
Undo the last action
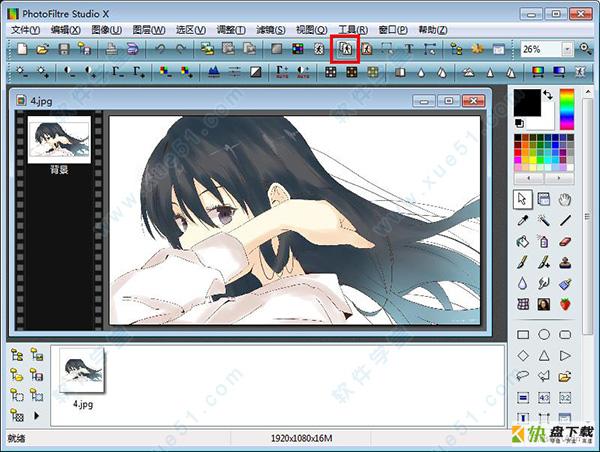[x=160, y=49]
